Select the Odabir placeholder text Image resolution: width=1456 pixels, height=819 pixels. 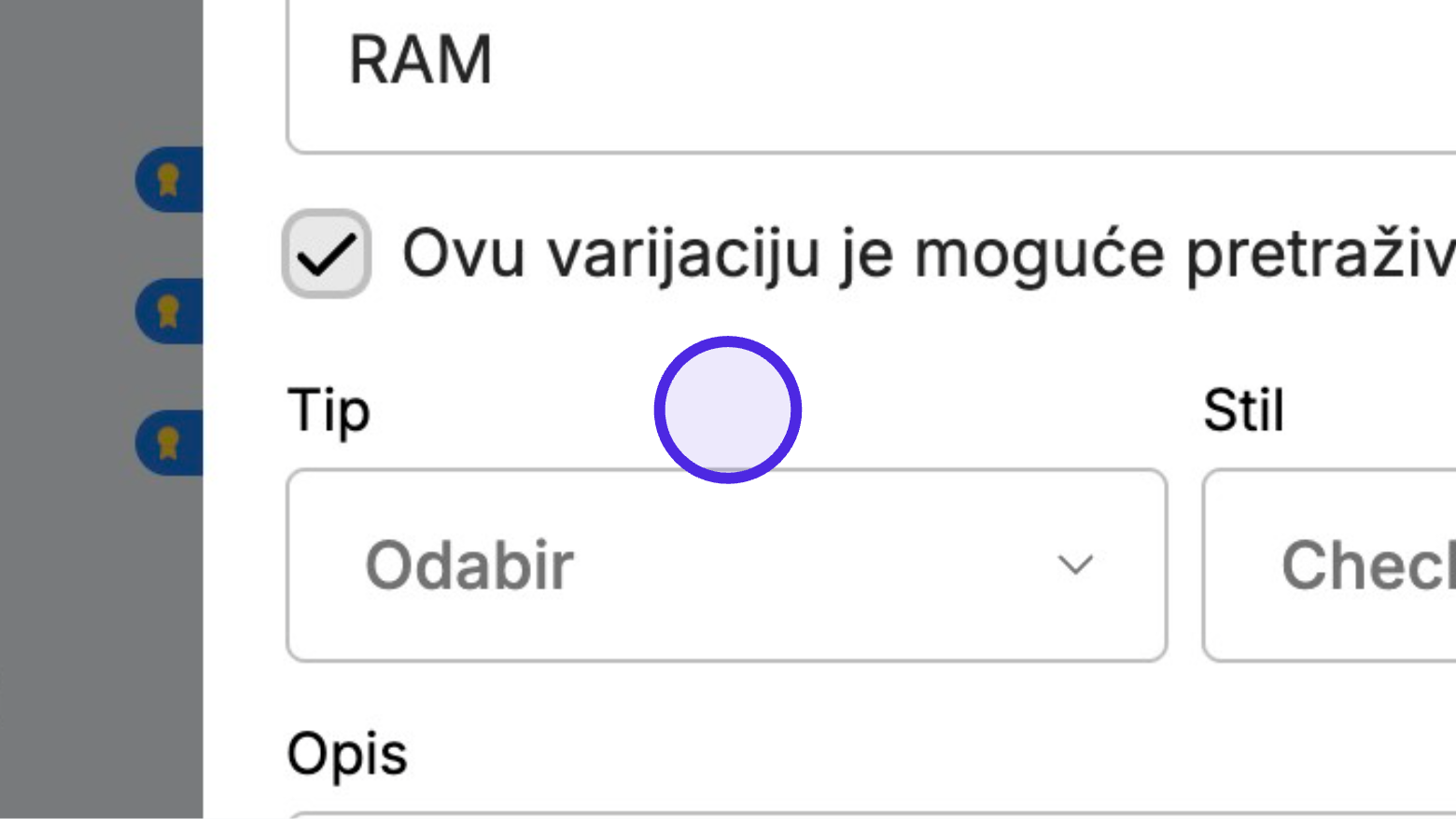click(469, 565)
